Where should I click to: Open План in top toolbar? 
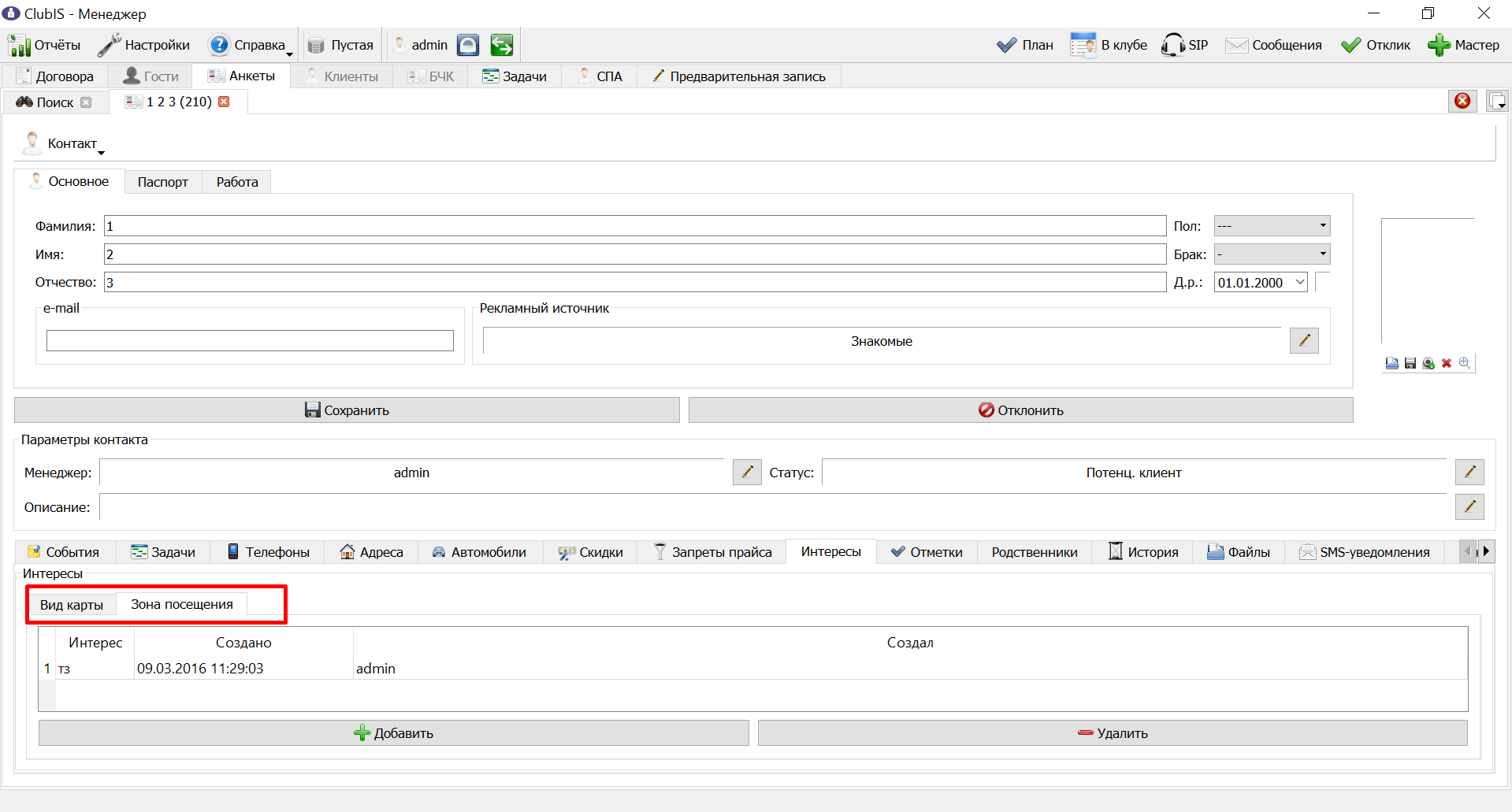pyautogui.click(x=1025, y=45)
